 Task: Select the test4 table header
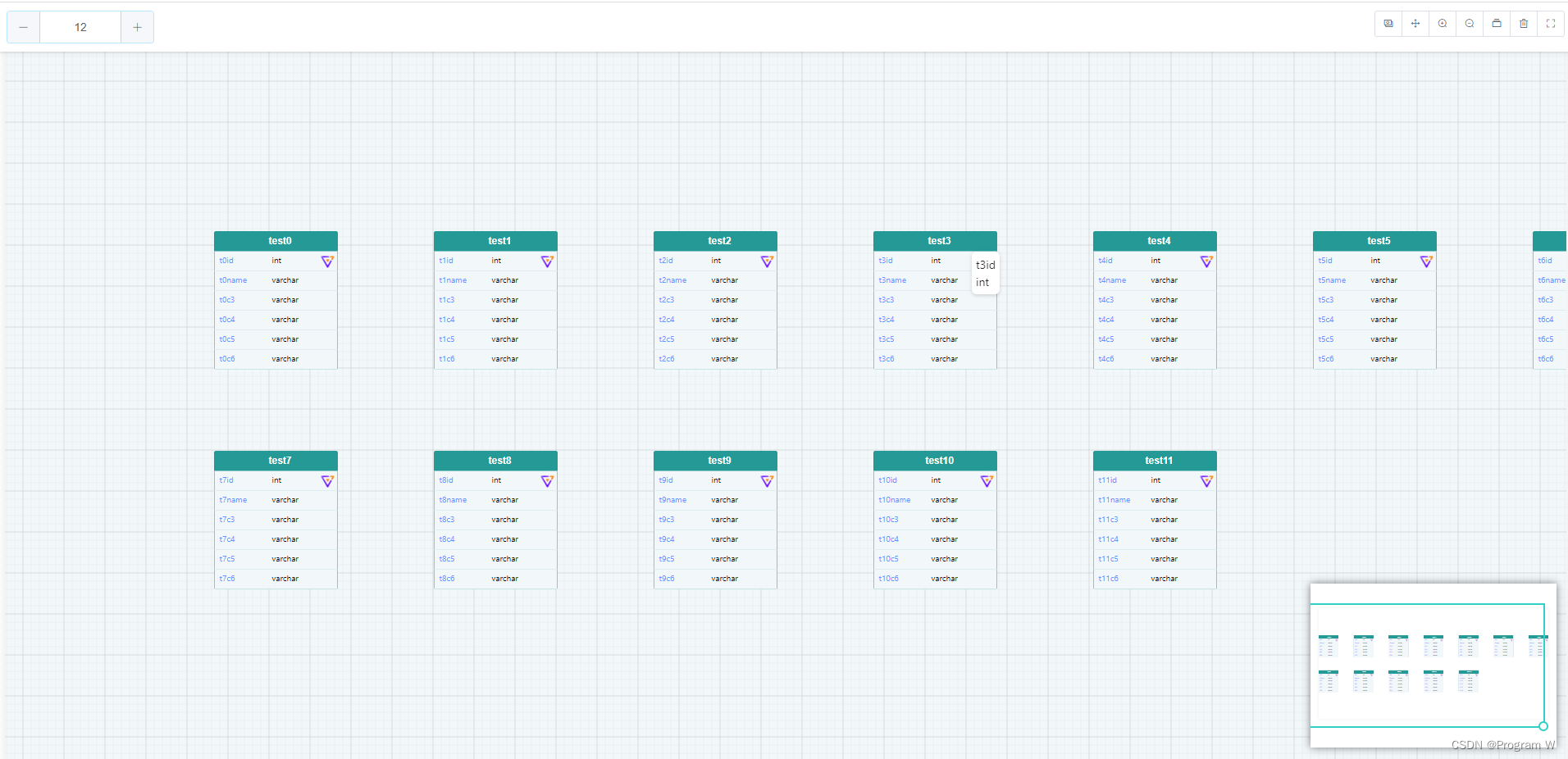tap(1155, 241)
